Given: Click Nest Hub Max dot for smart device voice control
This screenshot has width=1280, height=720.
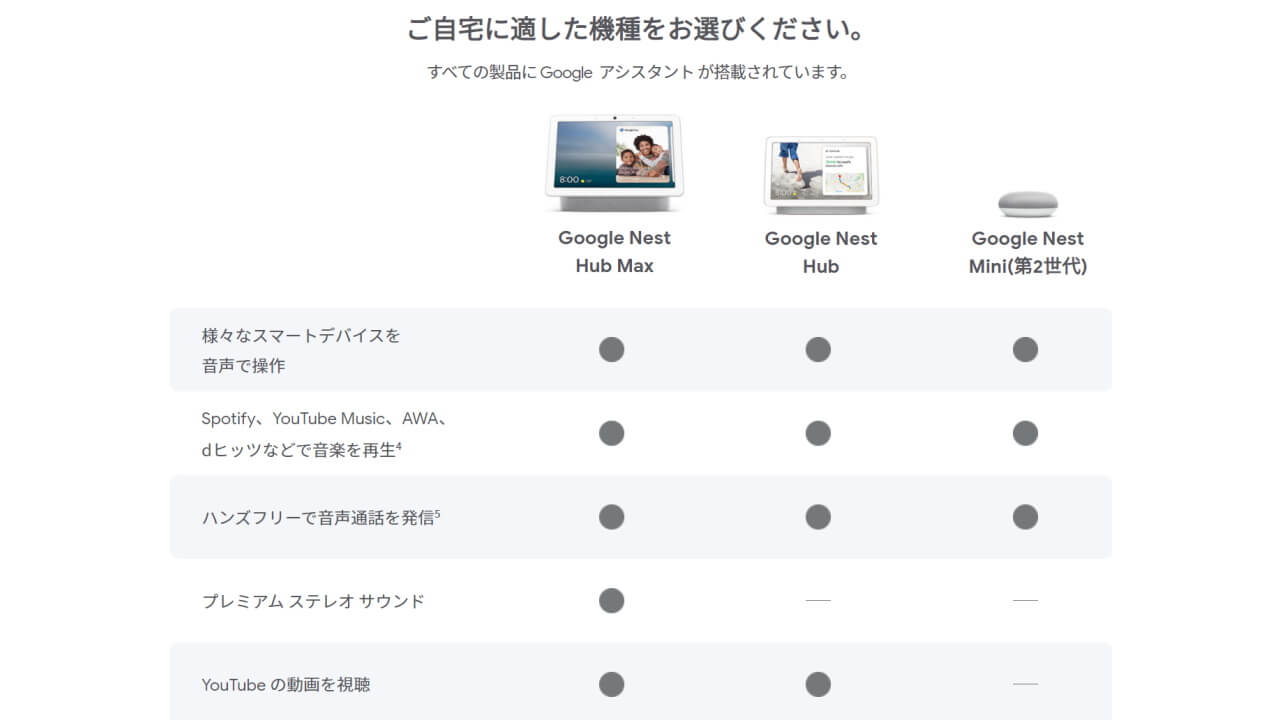Looking at the screenshot, I should [x=611, y=349].
